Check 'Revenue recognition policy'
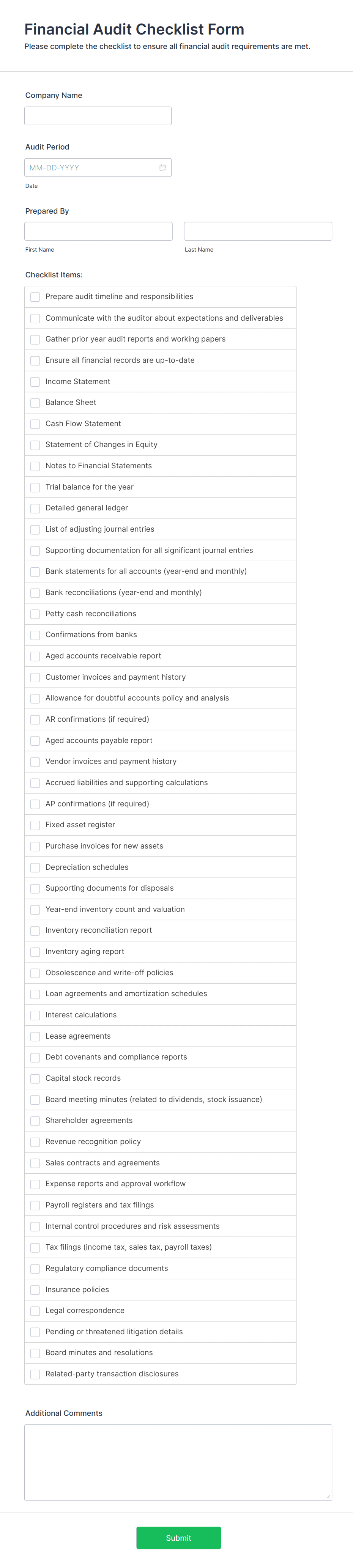 pyautogui.click(x=35, y=1142)
